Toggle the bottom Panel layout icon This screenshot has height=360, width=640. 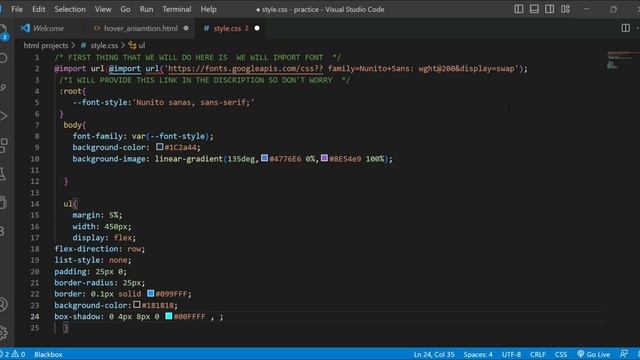tap(534, 9)
